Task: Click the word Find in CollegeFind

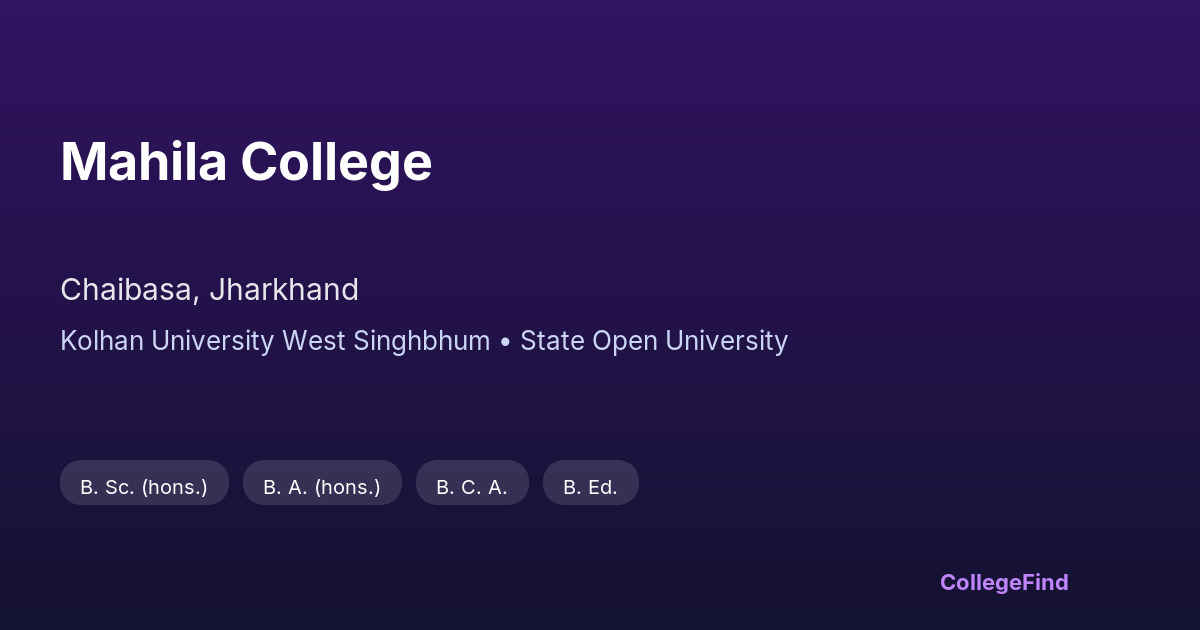Action: point(1045,582)
